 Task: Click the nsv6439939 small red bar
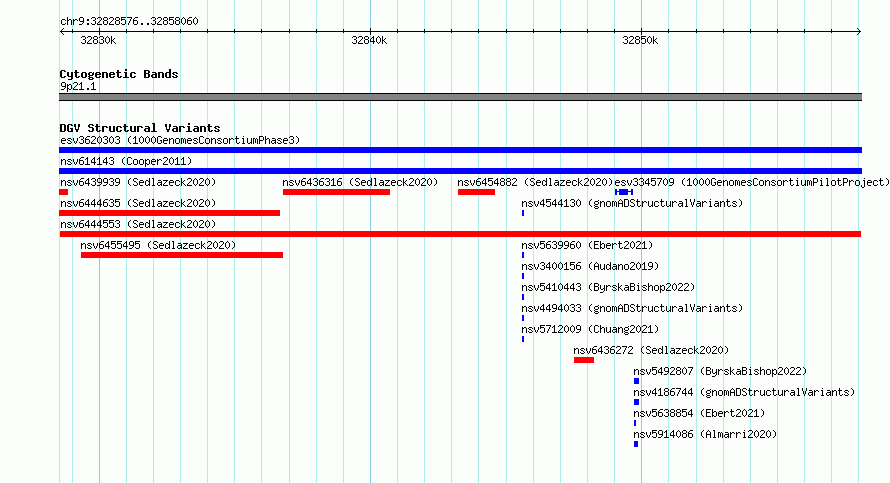click(x=64, y=192)
